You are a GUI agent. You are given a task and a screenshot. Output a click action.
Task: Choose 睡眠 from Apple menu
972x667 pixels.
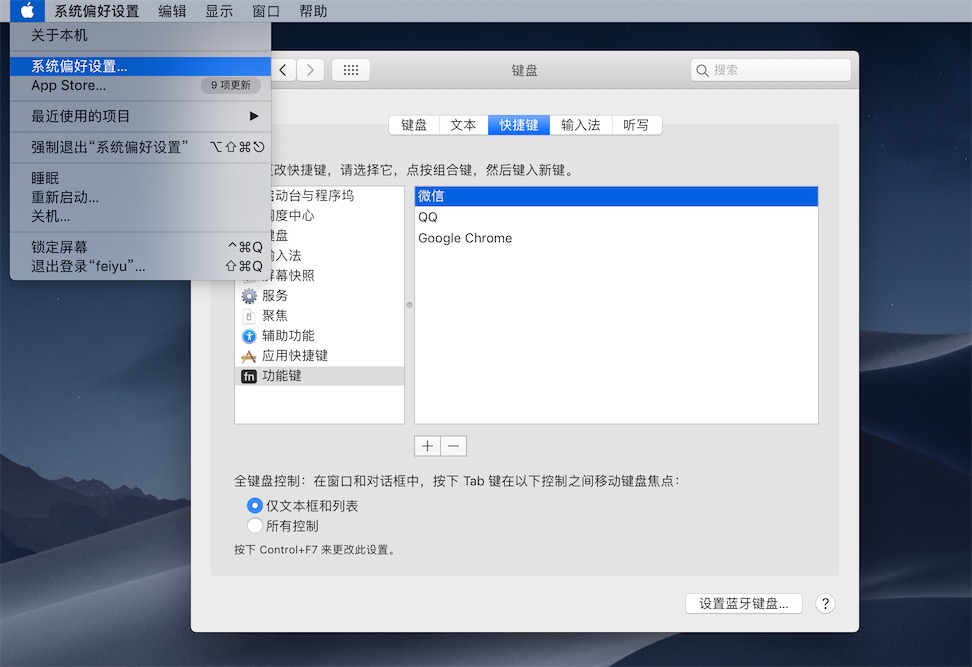141,179
